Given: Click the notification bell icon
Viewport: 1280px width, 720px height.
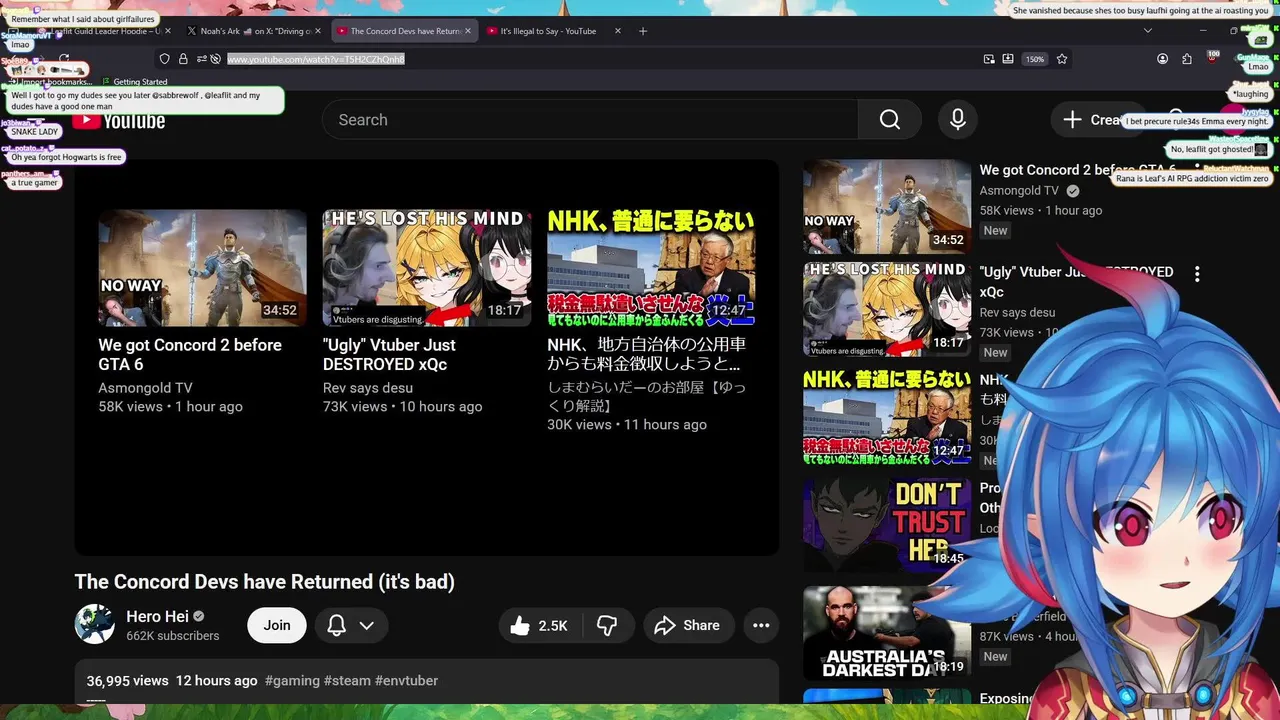Looking at the screenshot, I should 337,626.
